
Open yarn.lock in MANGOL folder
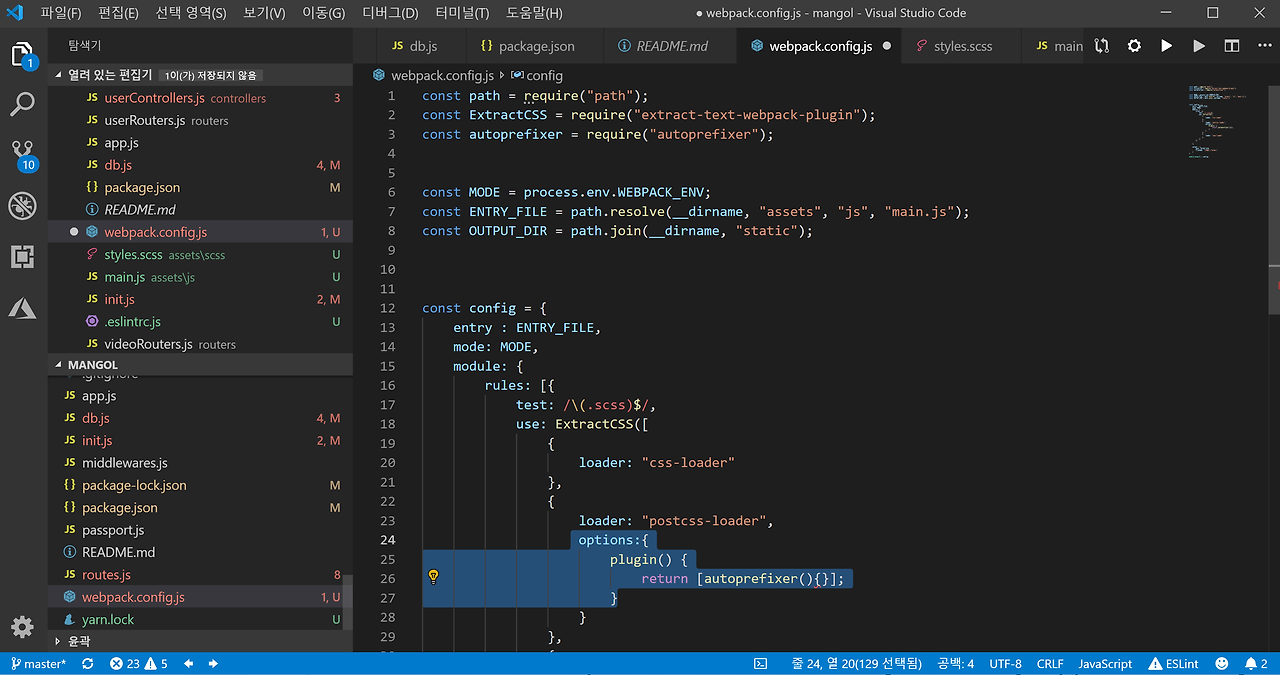[200, 619]
